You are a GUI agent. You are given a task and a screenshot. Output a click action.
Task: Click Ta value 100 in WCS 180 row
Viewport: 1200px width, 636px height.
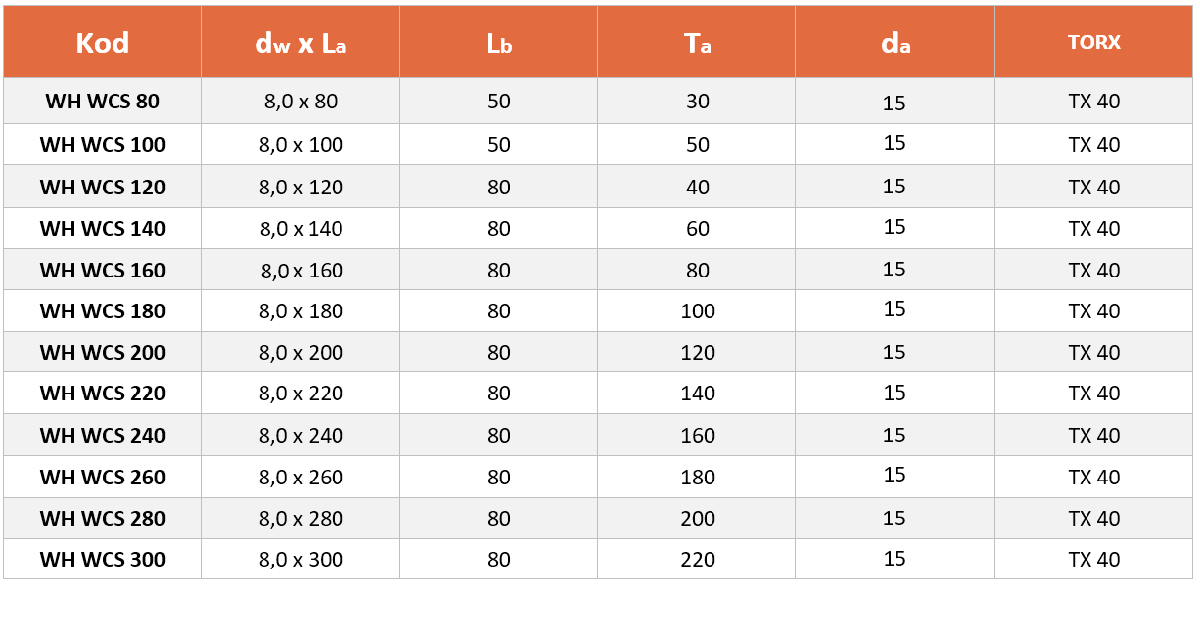tap(697, 311)
